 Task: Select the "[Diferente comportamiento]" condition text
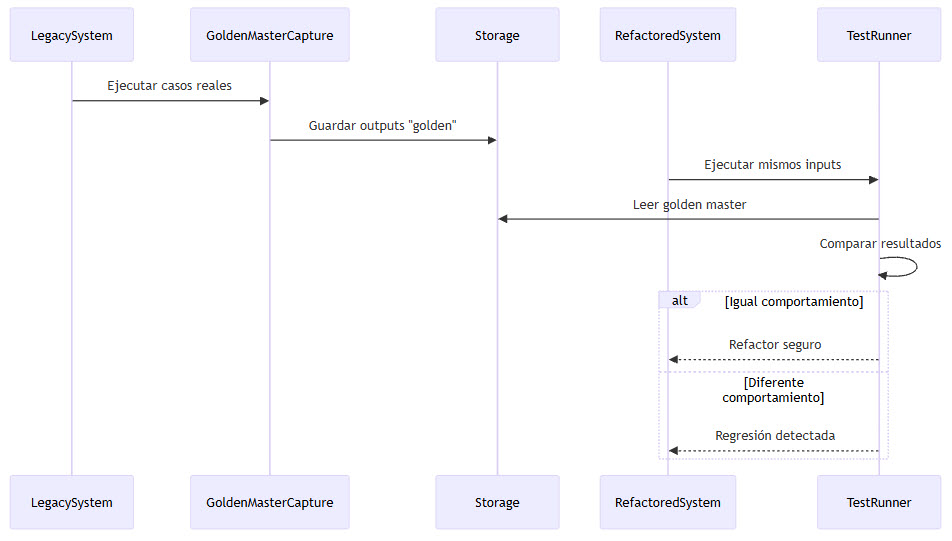click(773, 390)
